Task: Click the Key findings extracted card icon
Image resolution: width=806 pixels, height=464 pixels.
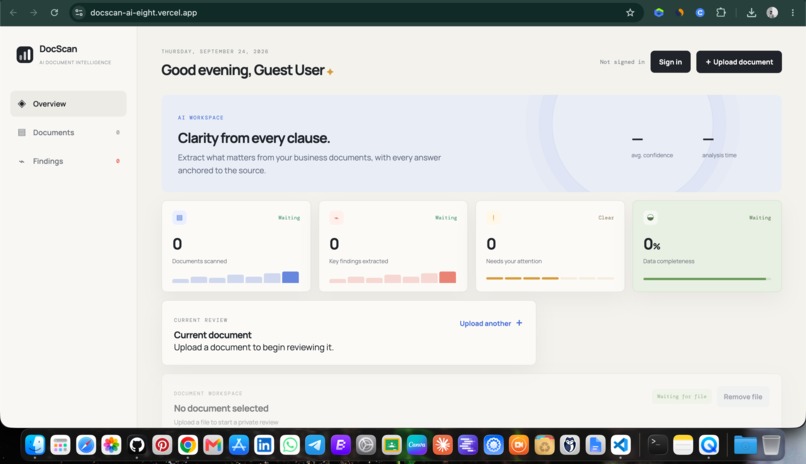Action: [336, 218]
